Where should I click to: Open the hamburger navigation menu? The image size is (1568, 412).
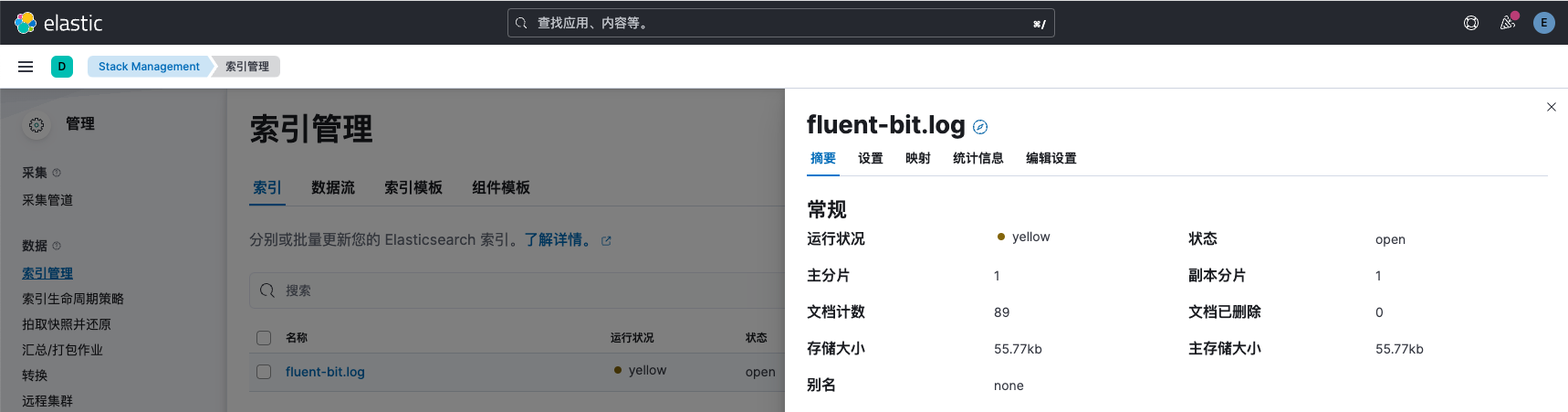tap(26, 67)
